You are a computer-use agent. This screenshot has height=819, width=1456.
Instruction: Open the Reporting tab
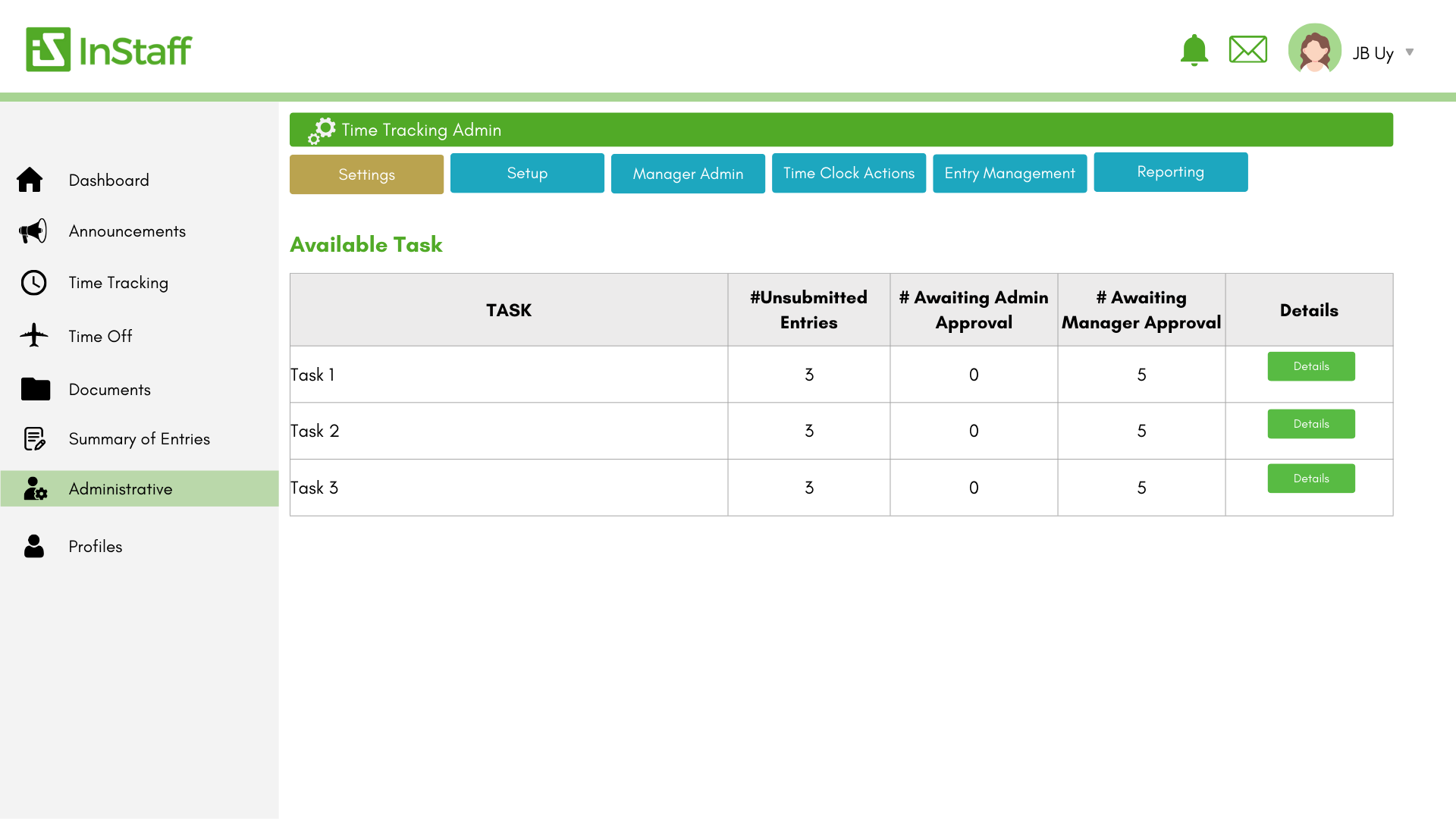click(x=1170, y=172)
